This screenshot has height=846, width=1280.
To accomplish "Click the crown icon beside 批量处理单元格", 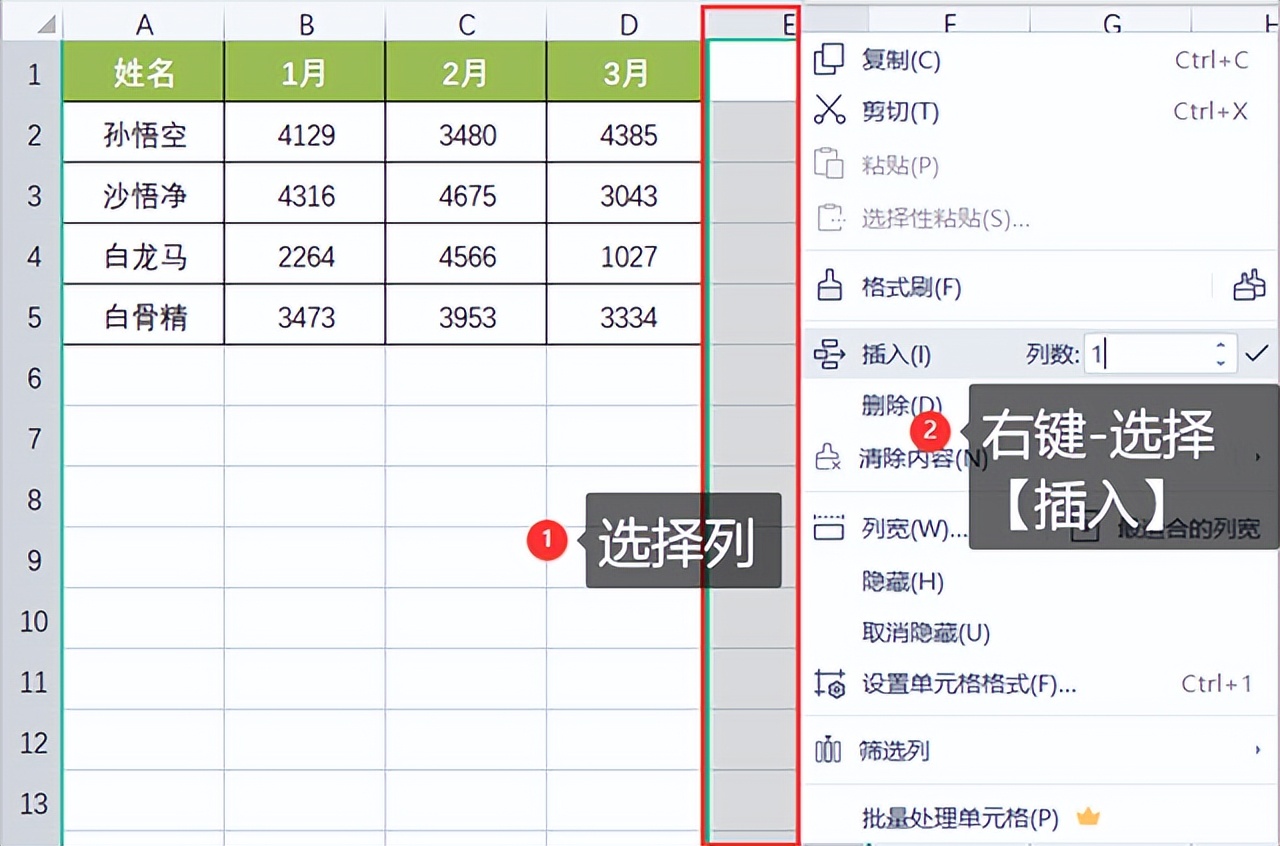I will pos(1089,817).
